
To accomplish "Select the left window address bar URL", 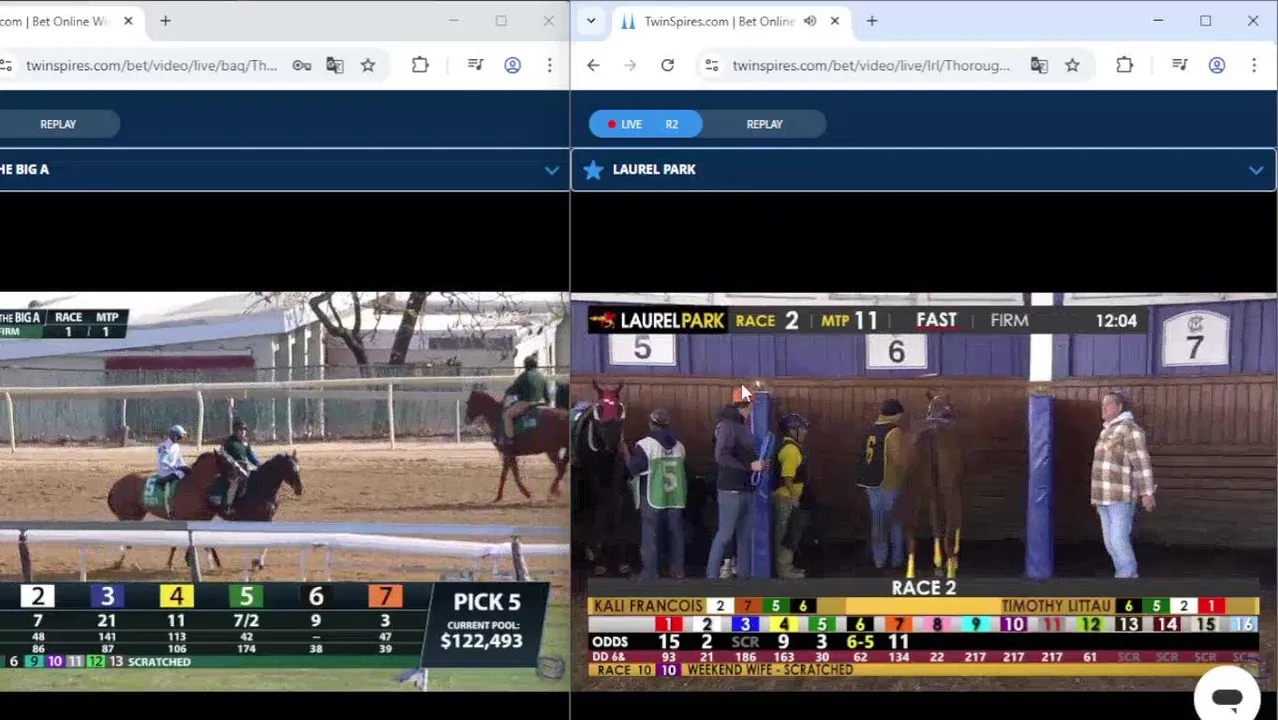I will coord(151,65).
